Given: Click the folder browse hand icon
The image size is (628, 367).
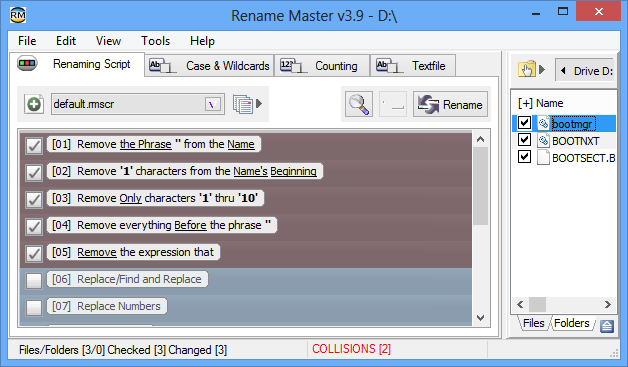Looking at the screenshot, I should click(527, 70).
